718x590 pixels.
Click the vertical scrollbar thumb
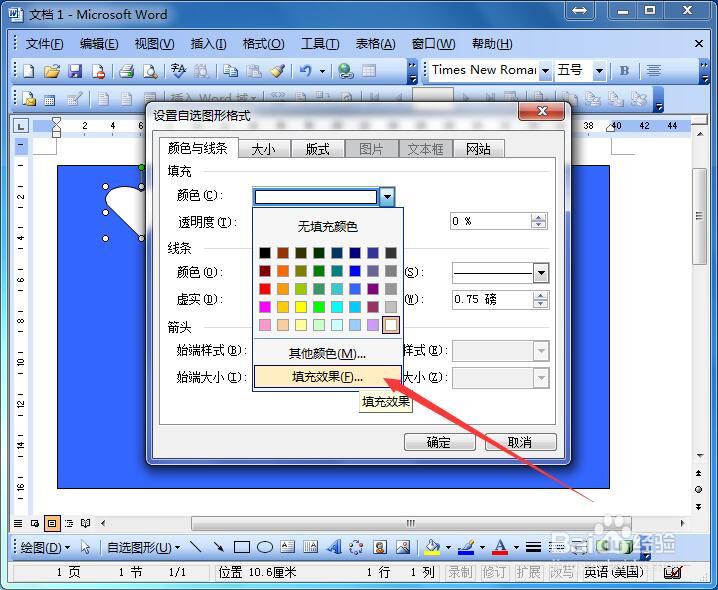(x=699, y=216)
